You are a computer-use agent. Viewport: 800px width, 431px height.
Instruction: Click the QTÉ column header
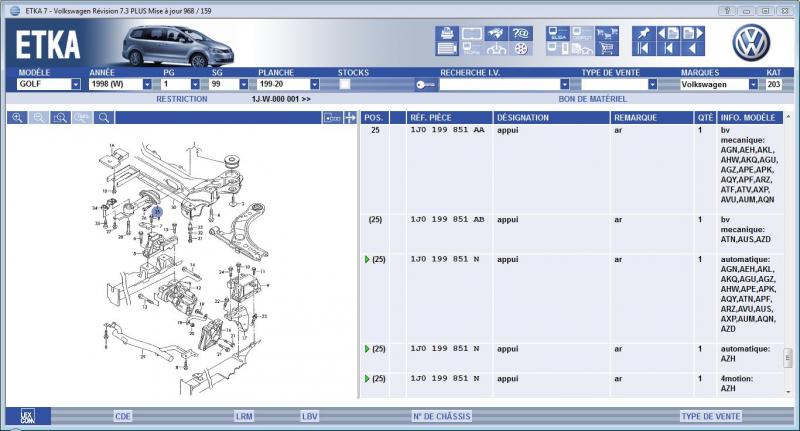(x=705, y=118)
